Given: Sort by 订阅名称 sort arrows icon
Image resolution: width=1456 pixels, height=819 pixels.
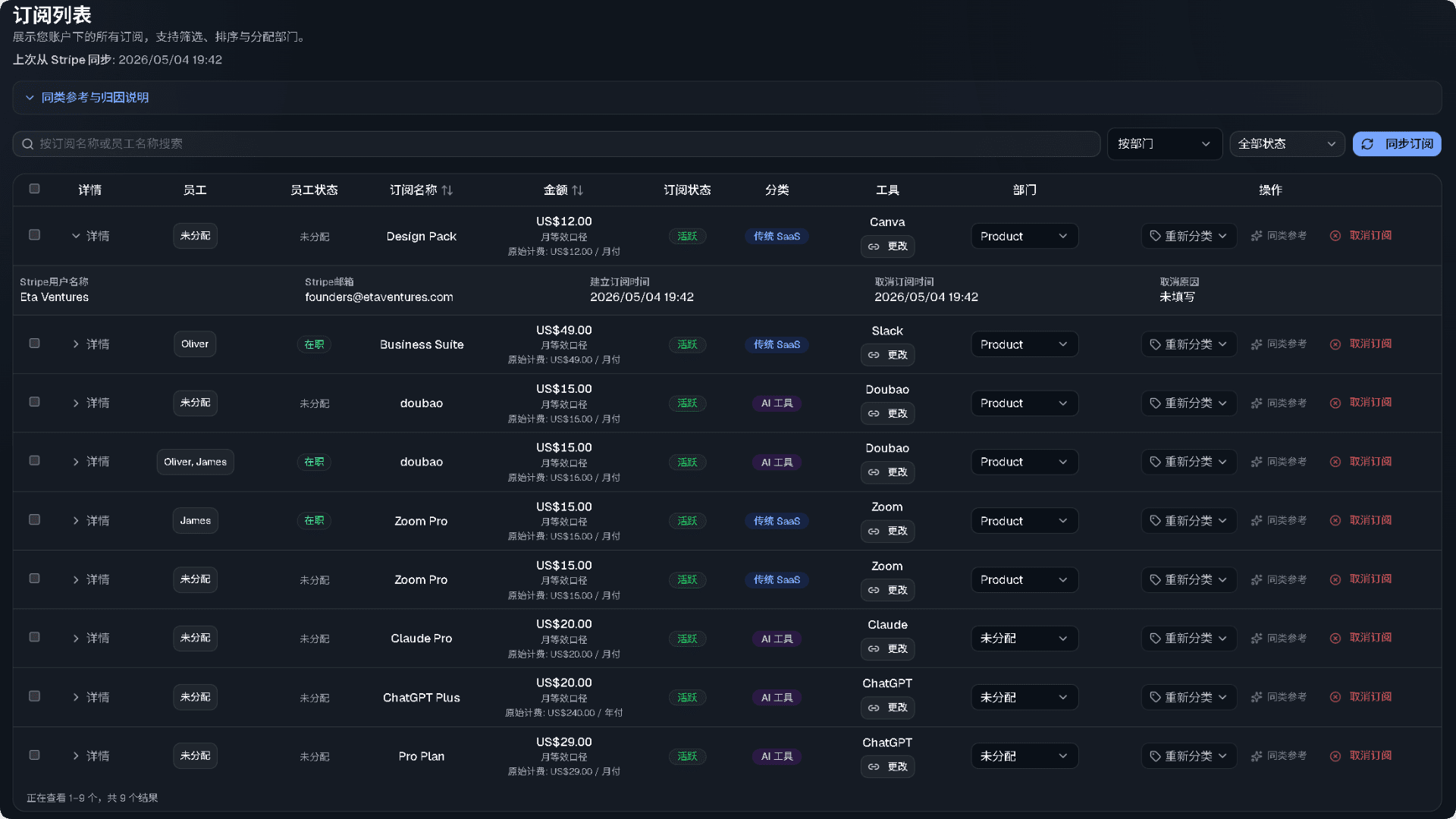Looking at the screenshot, I should click(447, 190).
